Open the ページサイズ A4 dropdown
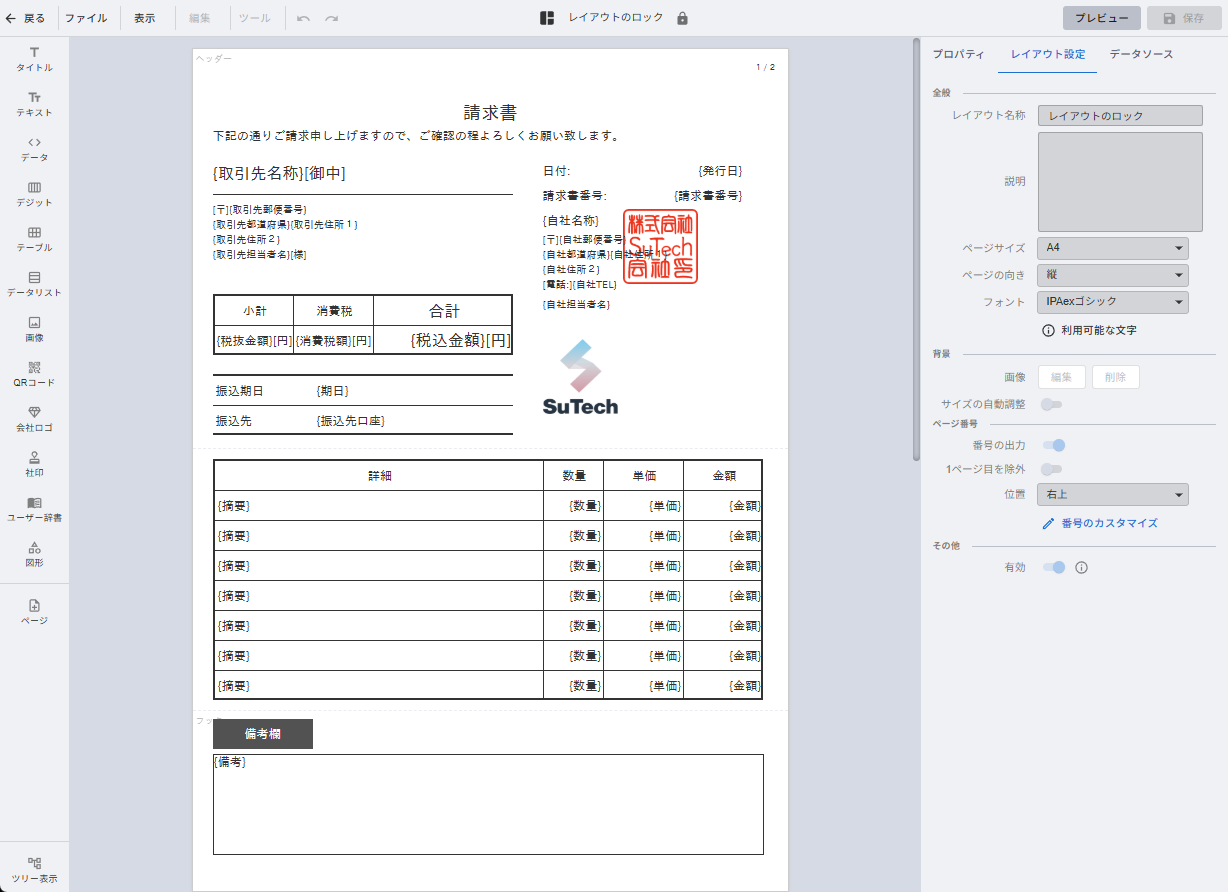Image resolution: width=1228 pixels, height=892 pixels. pyautogui.click(x=1112, y=248)
